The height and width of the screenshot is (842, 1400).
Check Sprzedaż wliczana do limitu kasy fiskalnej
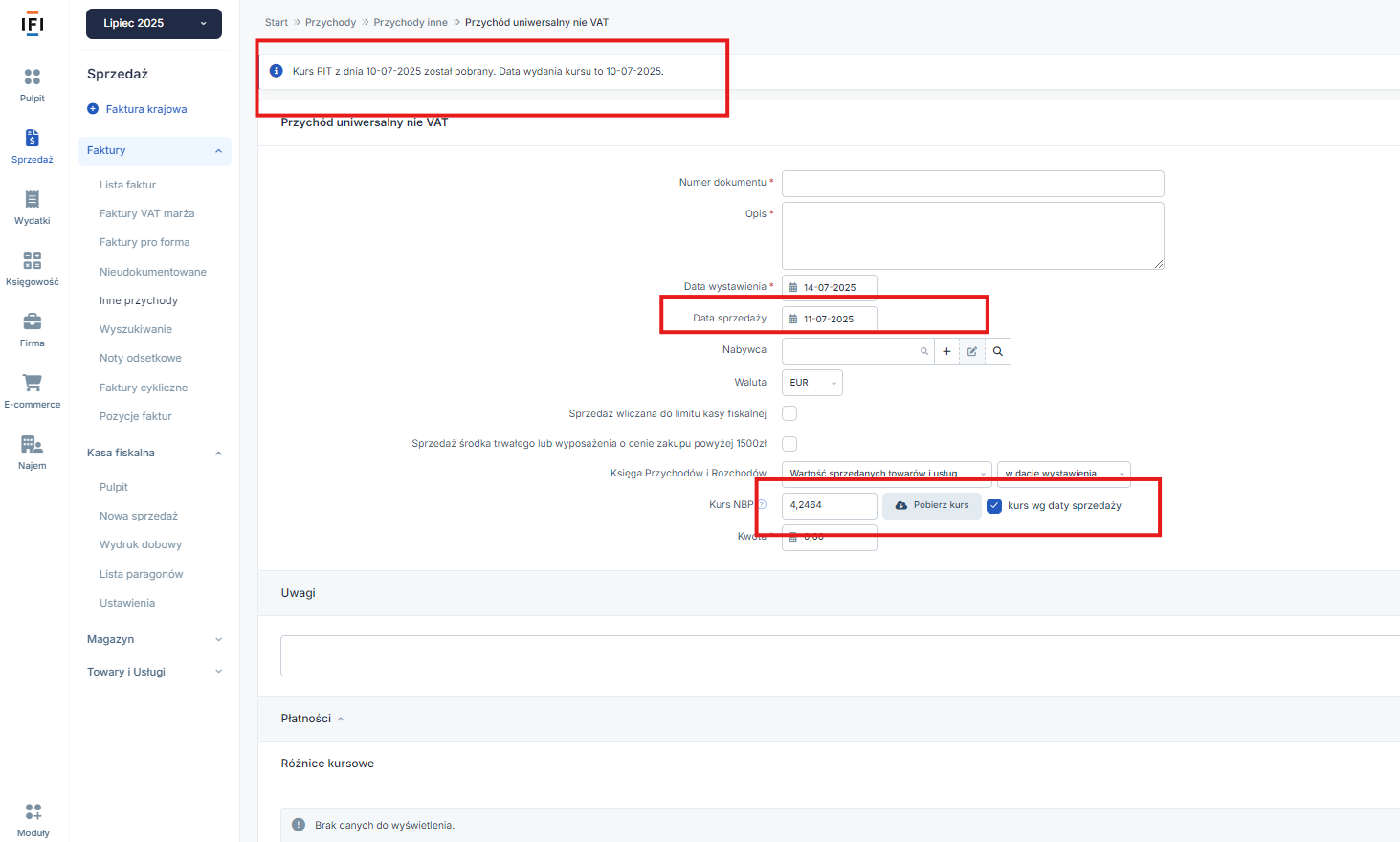tap(789, 413)
